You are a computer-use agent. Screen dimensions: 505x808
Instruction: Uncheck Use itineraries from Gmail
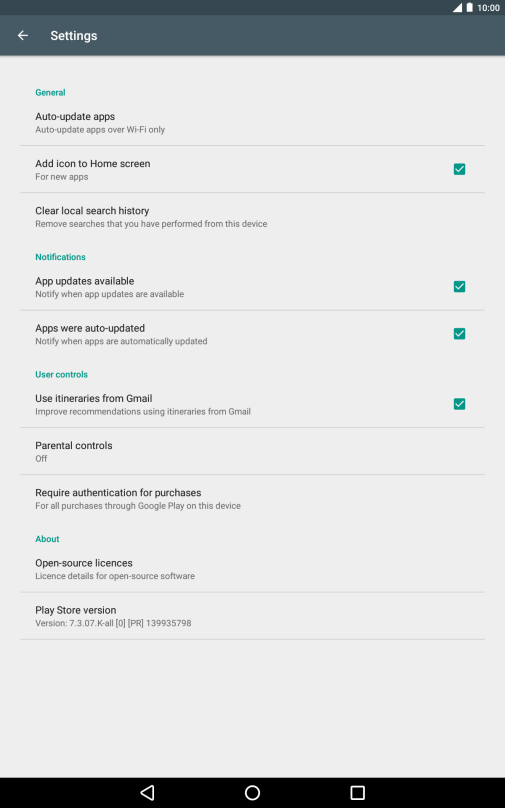(459, 404)
